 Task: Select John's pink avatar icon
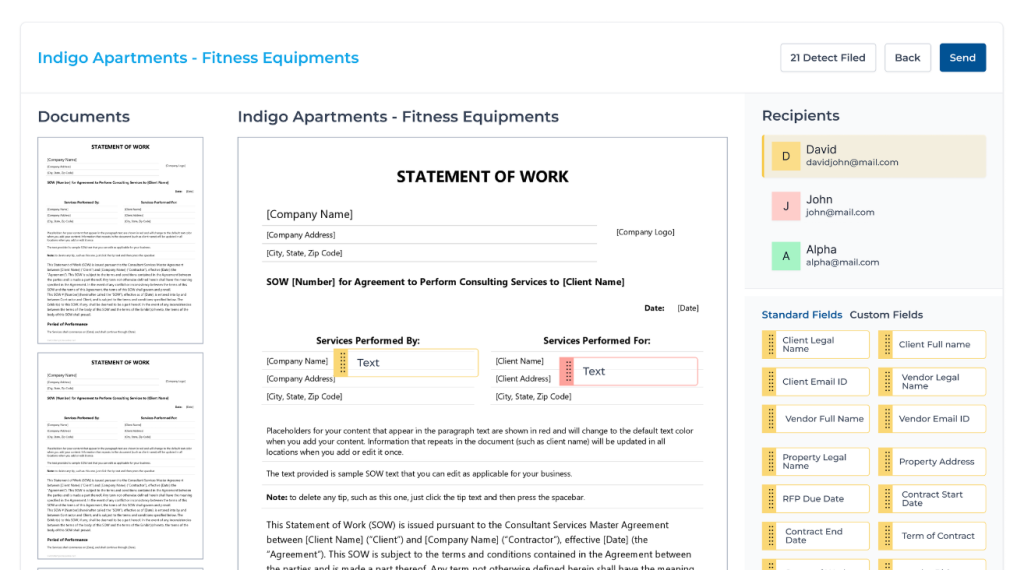pos(786,206)
